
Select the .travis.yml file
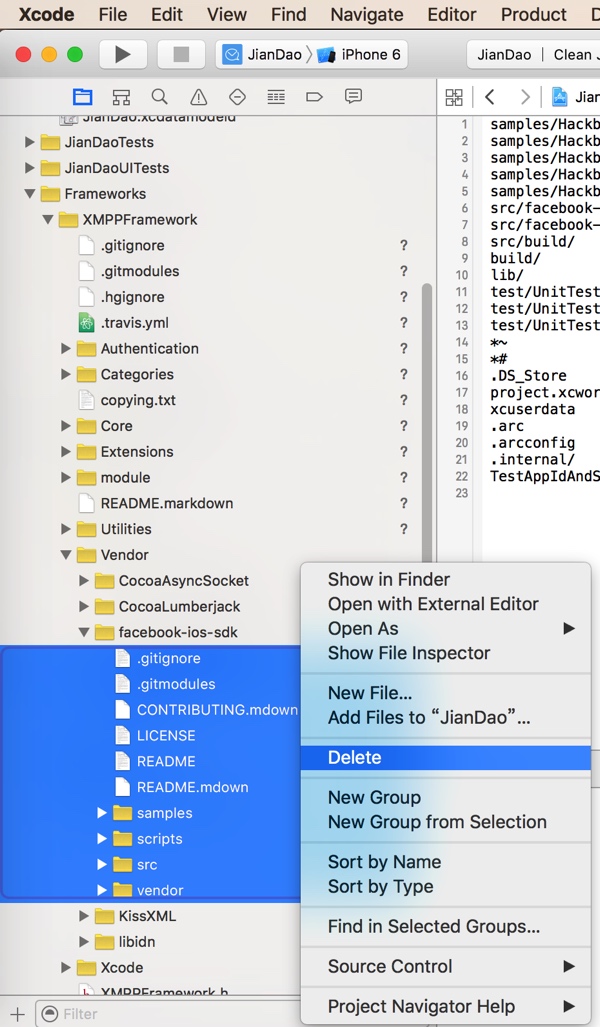click(134, 322)
